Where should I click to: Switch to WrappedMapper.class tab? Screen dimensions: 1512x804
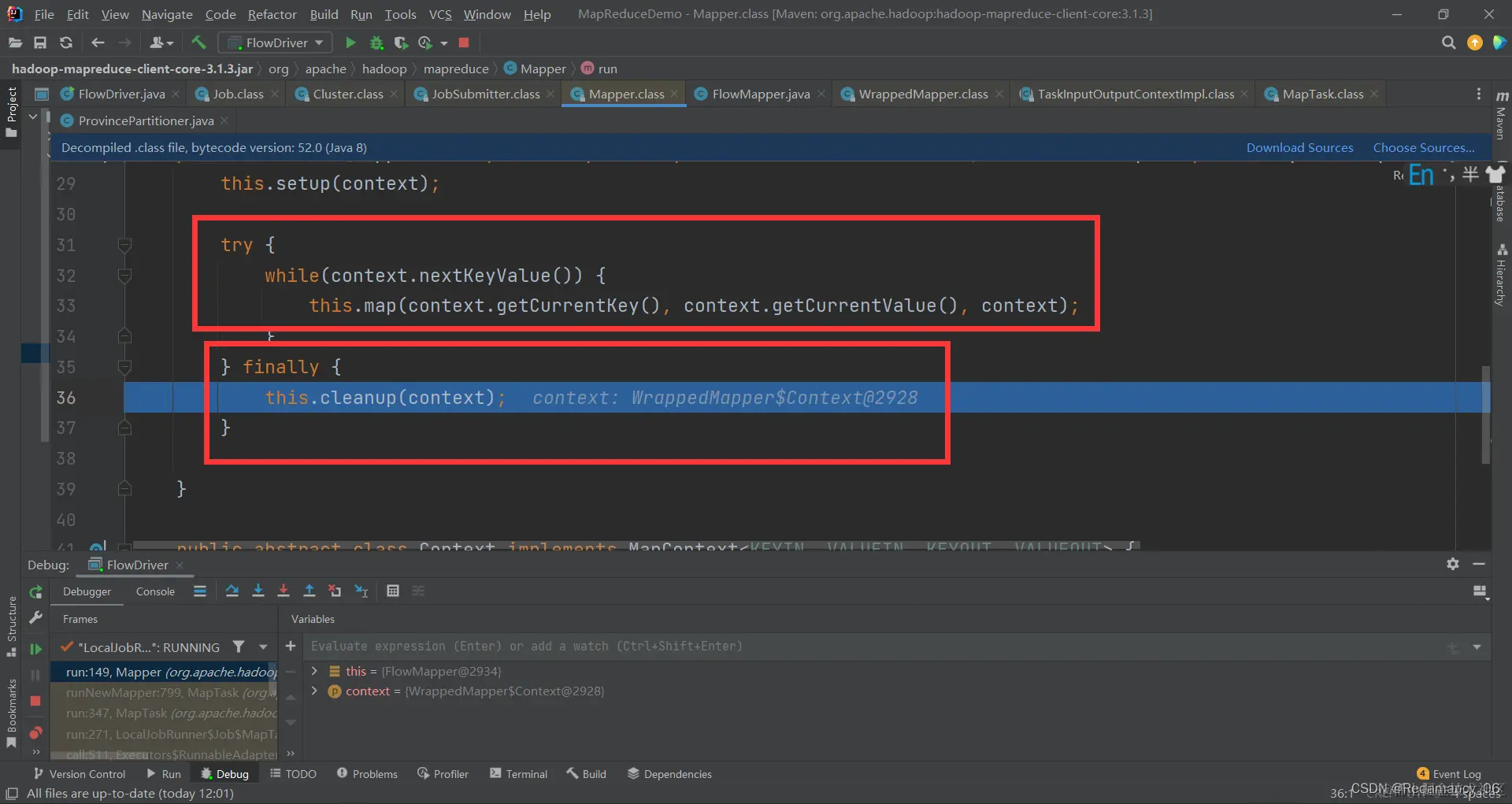coord(923,94)
